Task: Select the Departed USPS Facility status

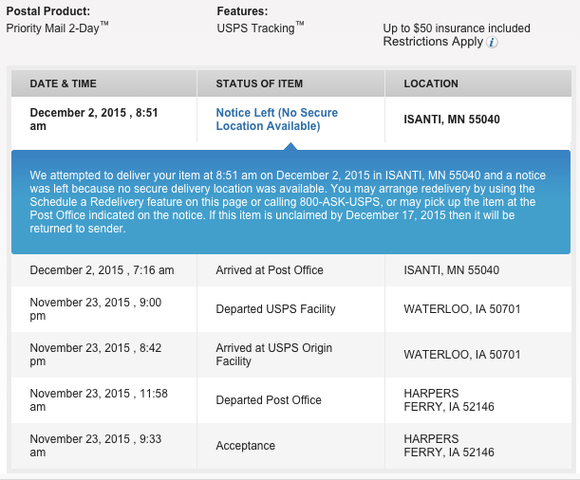Action: pos(276,309)
